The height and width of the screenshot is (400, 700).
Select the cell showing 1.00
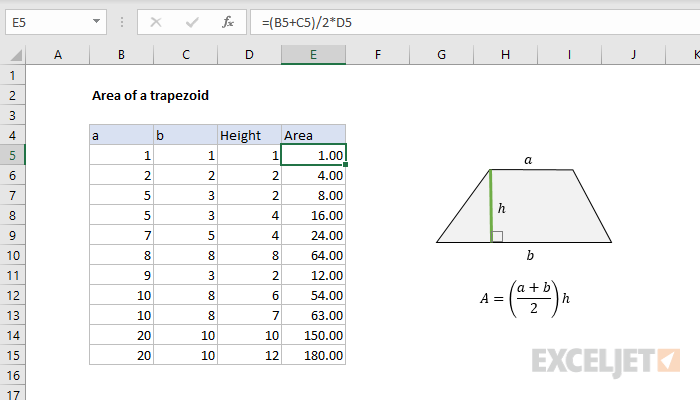(x=313, y=155)
